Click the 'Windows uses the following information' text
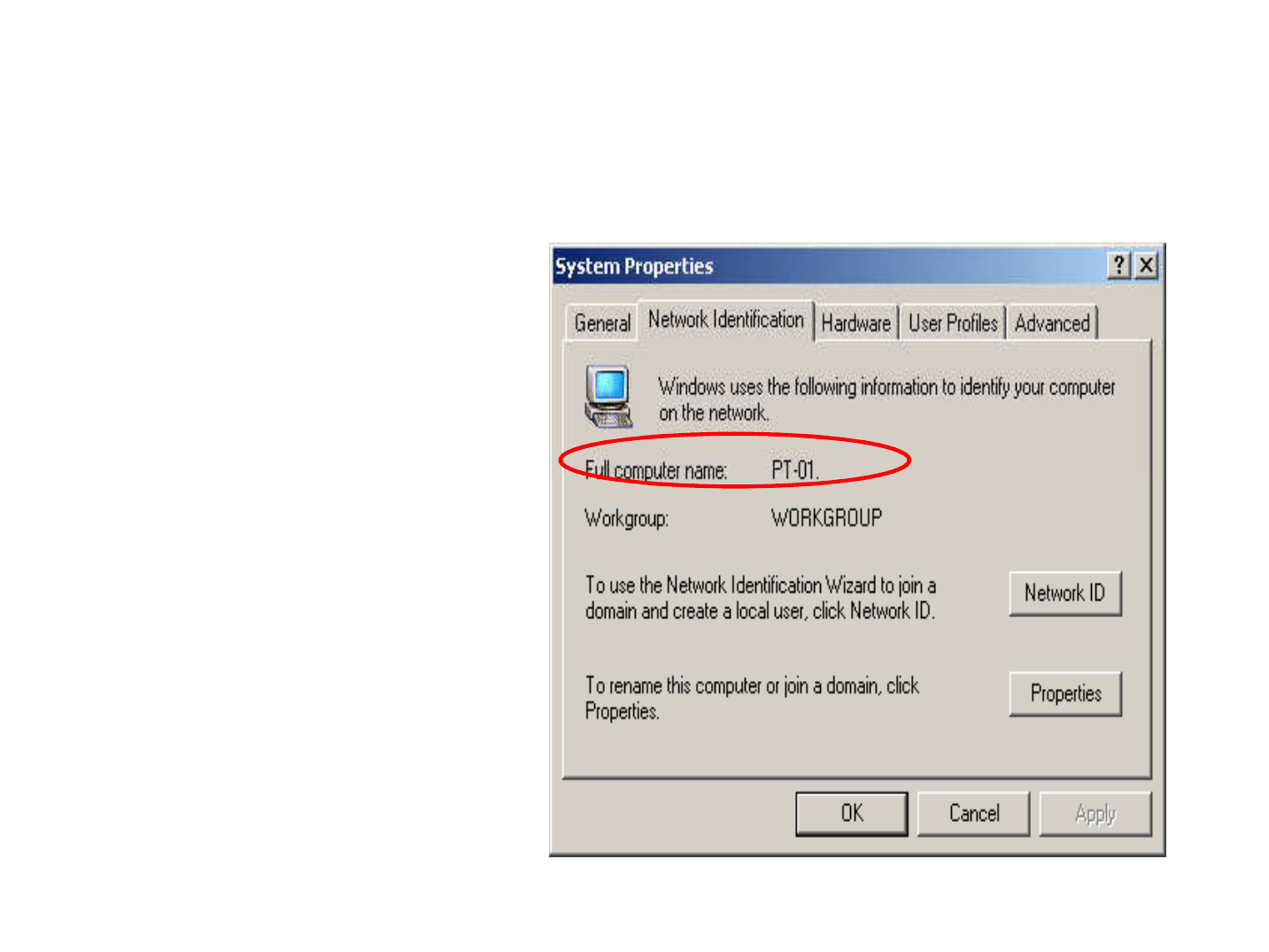Viewport: 1269px width, 952px height. 886,399
